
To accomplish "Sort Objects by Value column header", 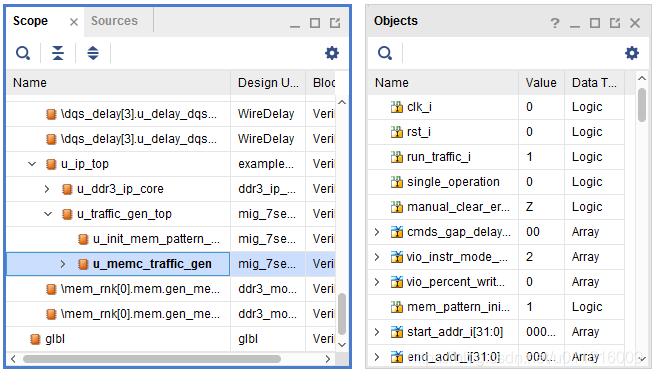I will [x=541, y=82].
